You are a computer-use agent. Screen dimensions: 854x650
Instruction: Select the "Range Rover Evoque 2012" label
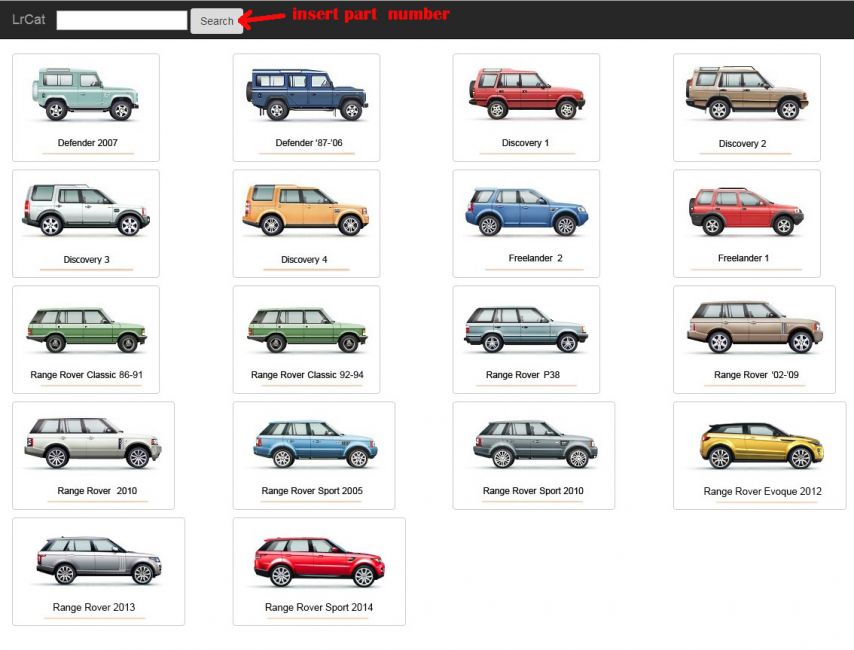[762, 491]
